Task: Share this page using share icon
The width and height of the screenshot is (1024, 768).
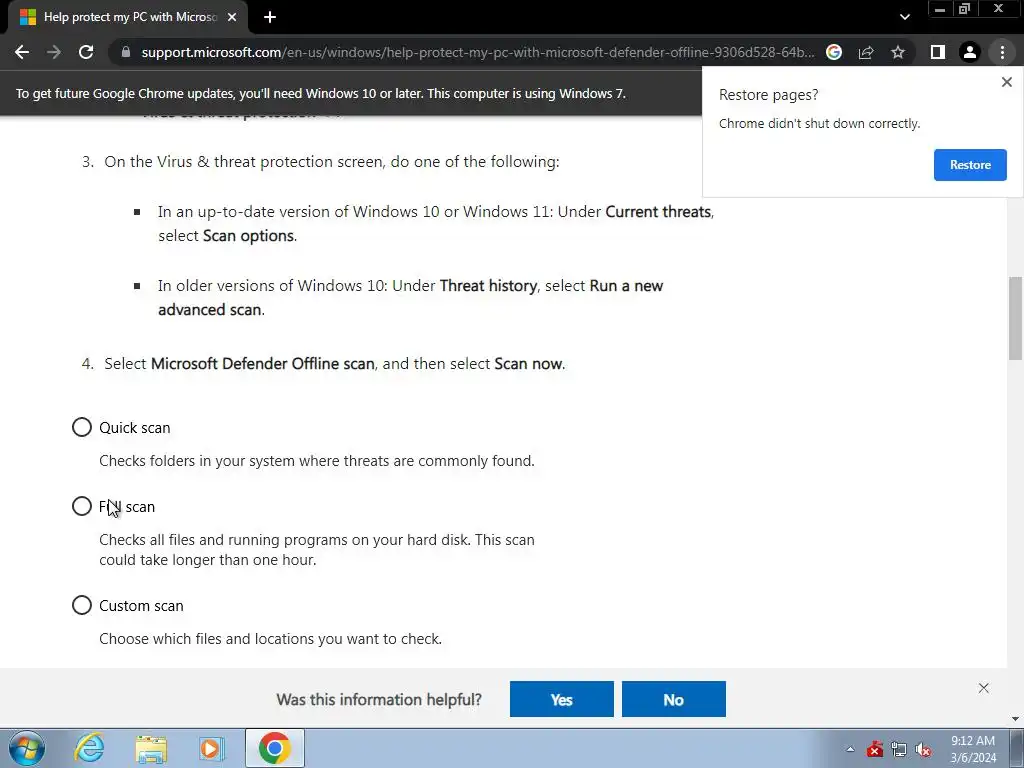Action: click(x=866, y=52)
